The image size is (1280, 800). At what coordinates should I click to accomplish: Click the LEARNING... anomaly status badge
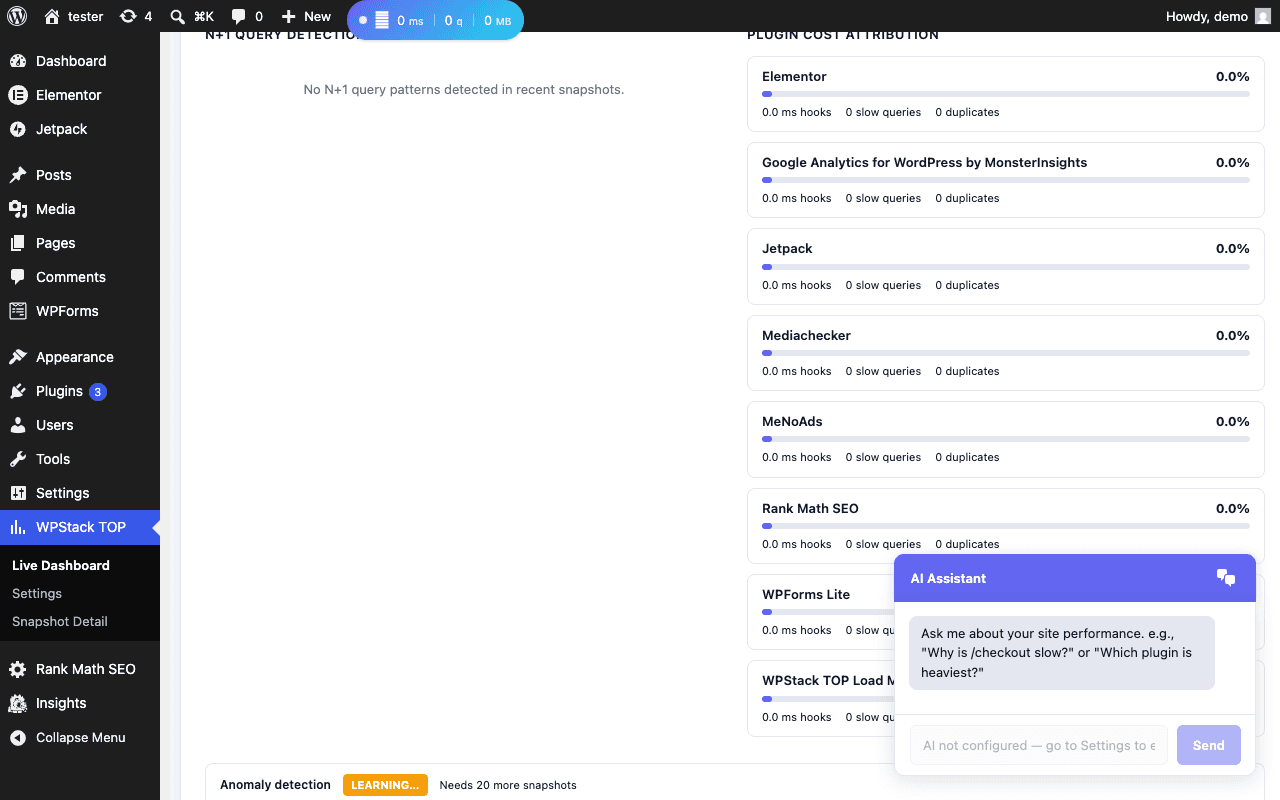click(x=385, y=785)
